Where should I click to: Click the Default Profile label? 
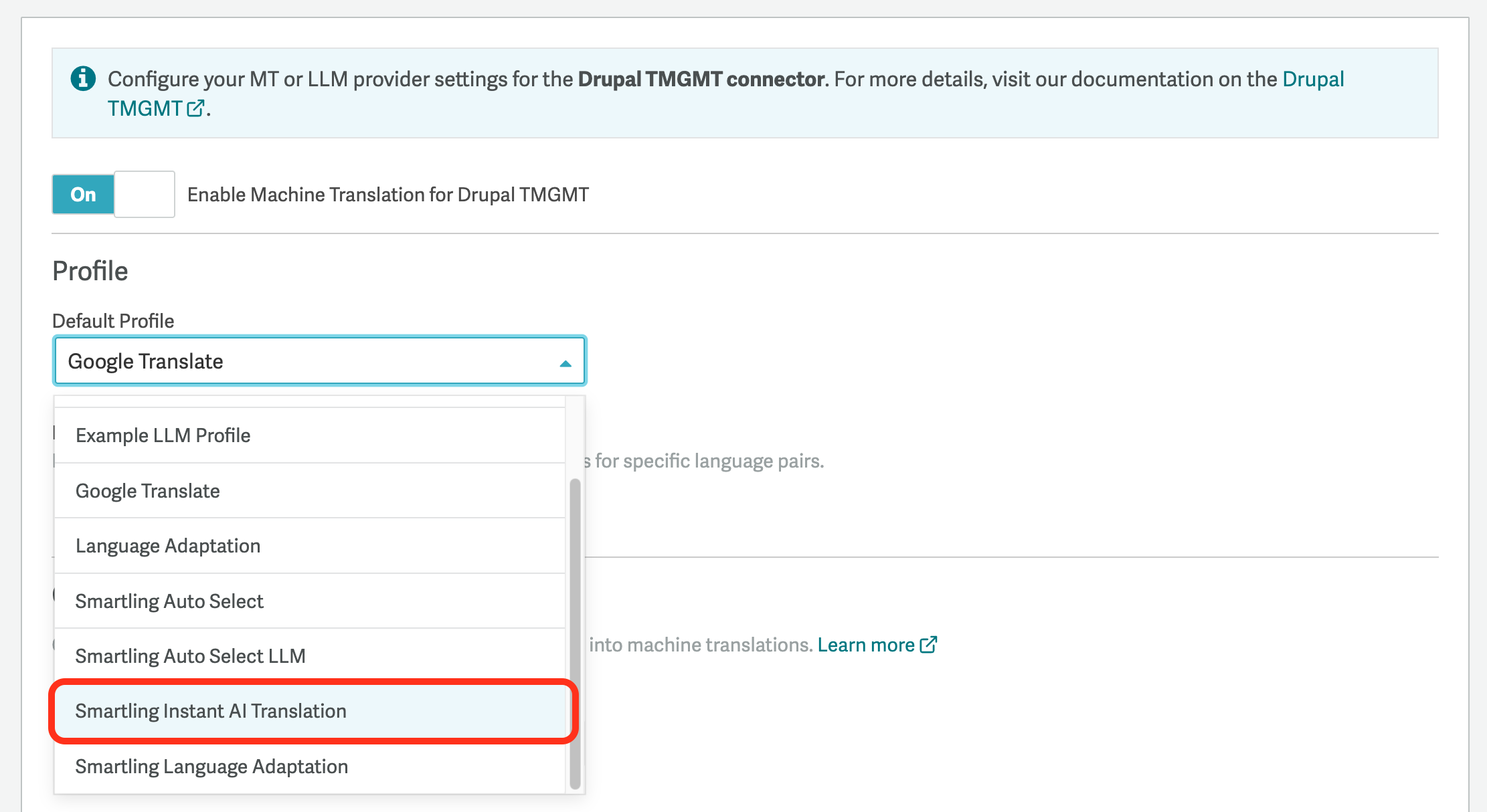[113, 321]
